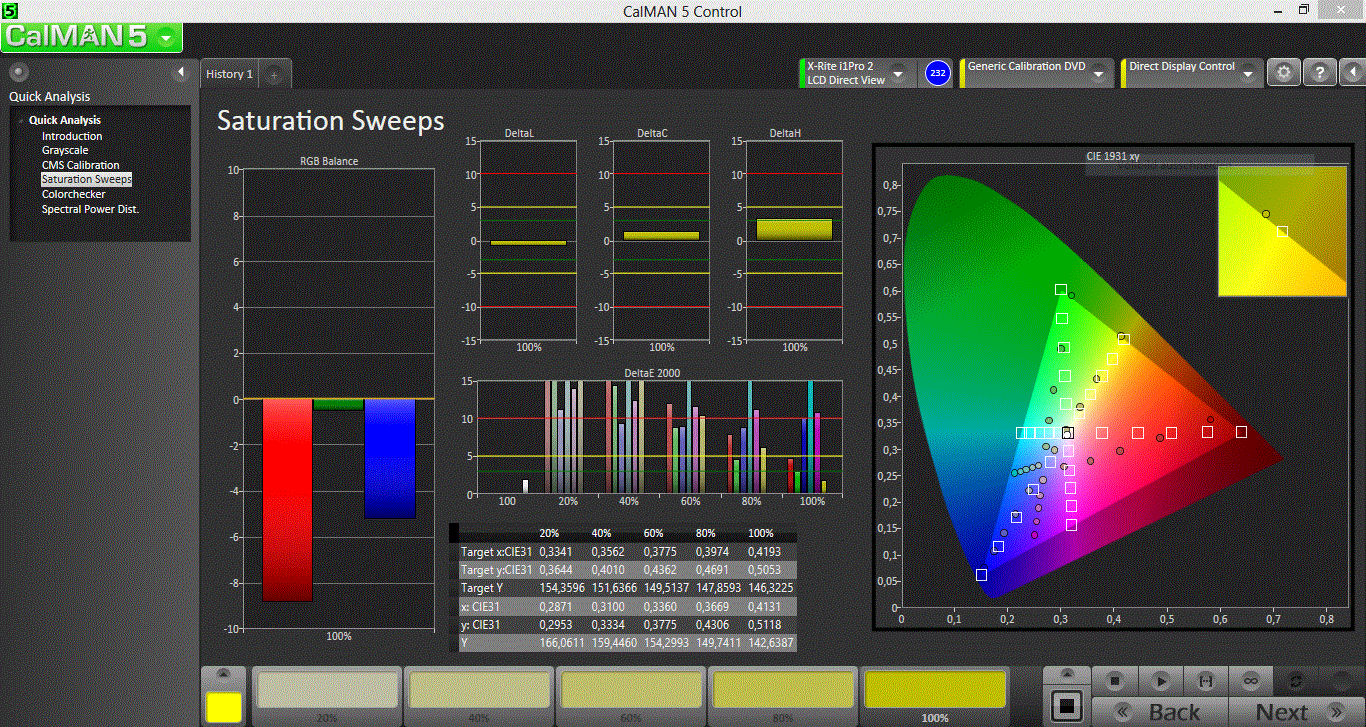Expand the Direct Display Control dropdown
Viewport: 1366px width, 727px height.
click(x=1250, y=73)
